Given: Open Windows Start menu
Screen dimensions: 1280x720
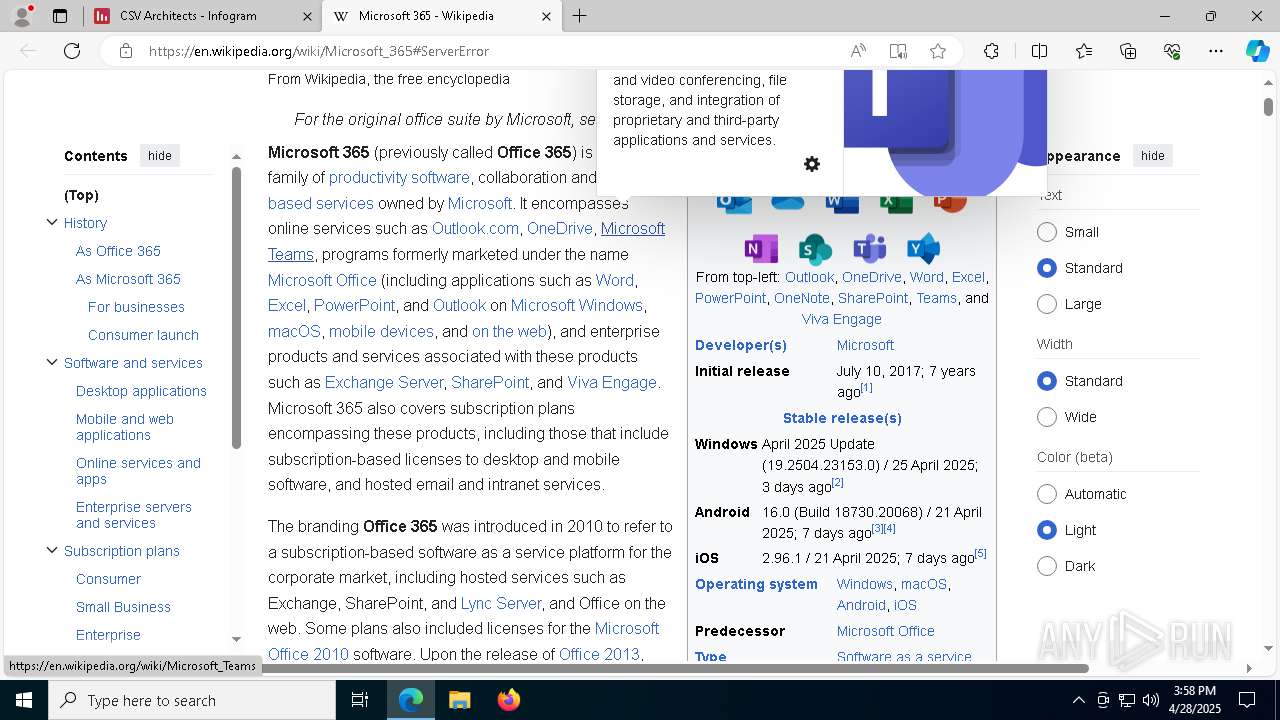Looking at the screenshot, I should [x=24, y=700].
